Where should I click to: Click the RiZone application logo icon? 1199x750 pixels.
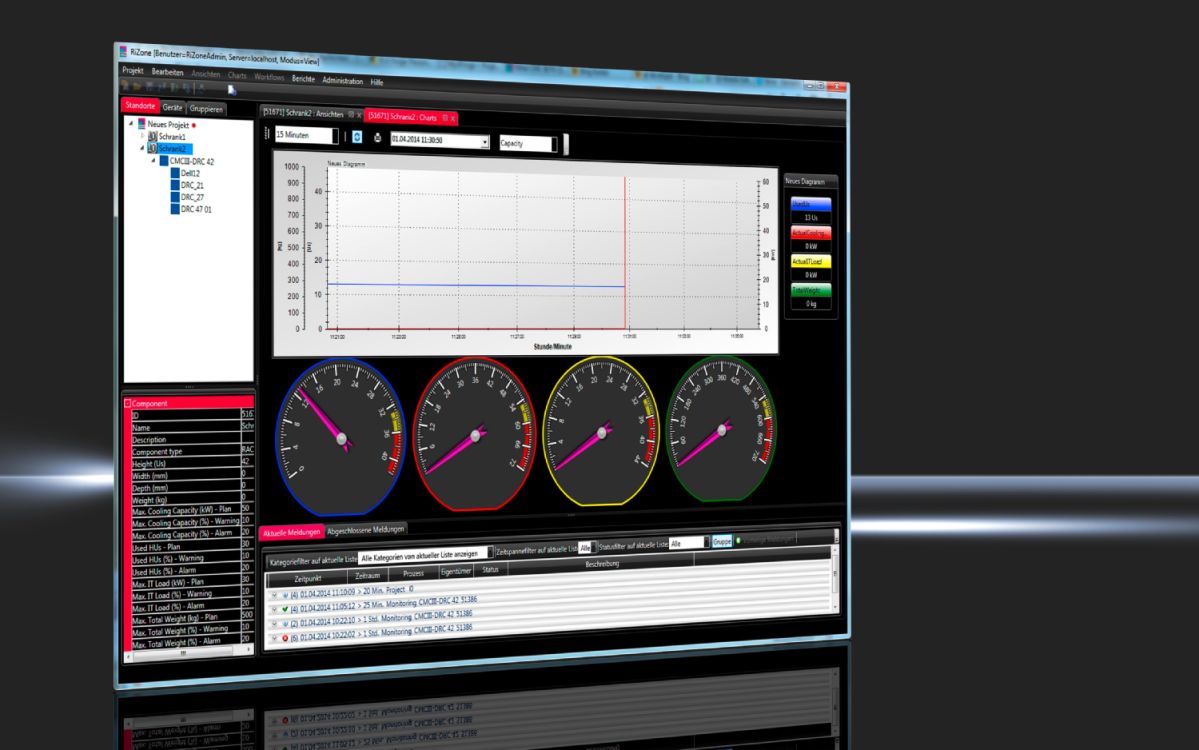click(122, 52)
